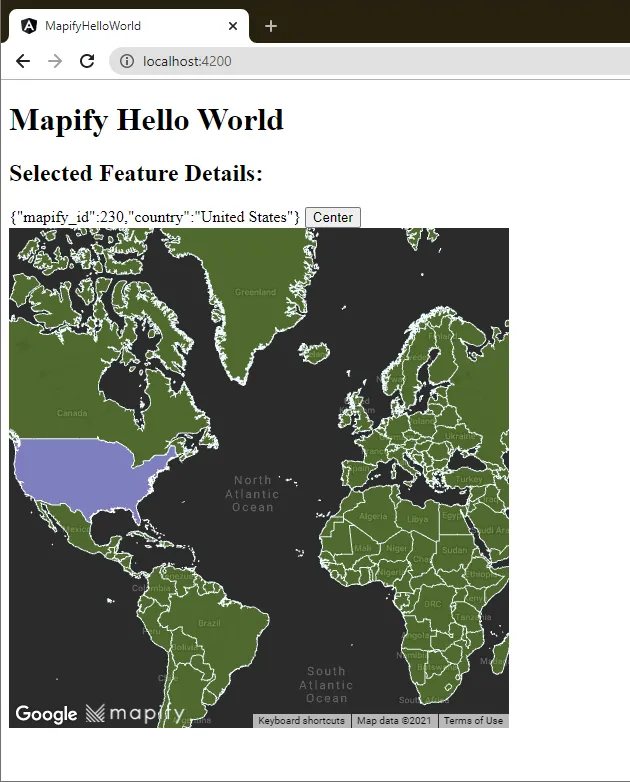This screenshot has width=630, height=782.
Task: Click Libya on the map
Action: pos(418,519)
